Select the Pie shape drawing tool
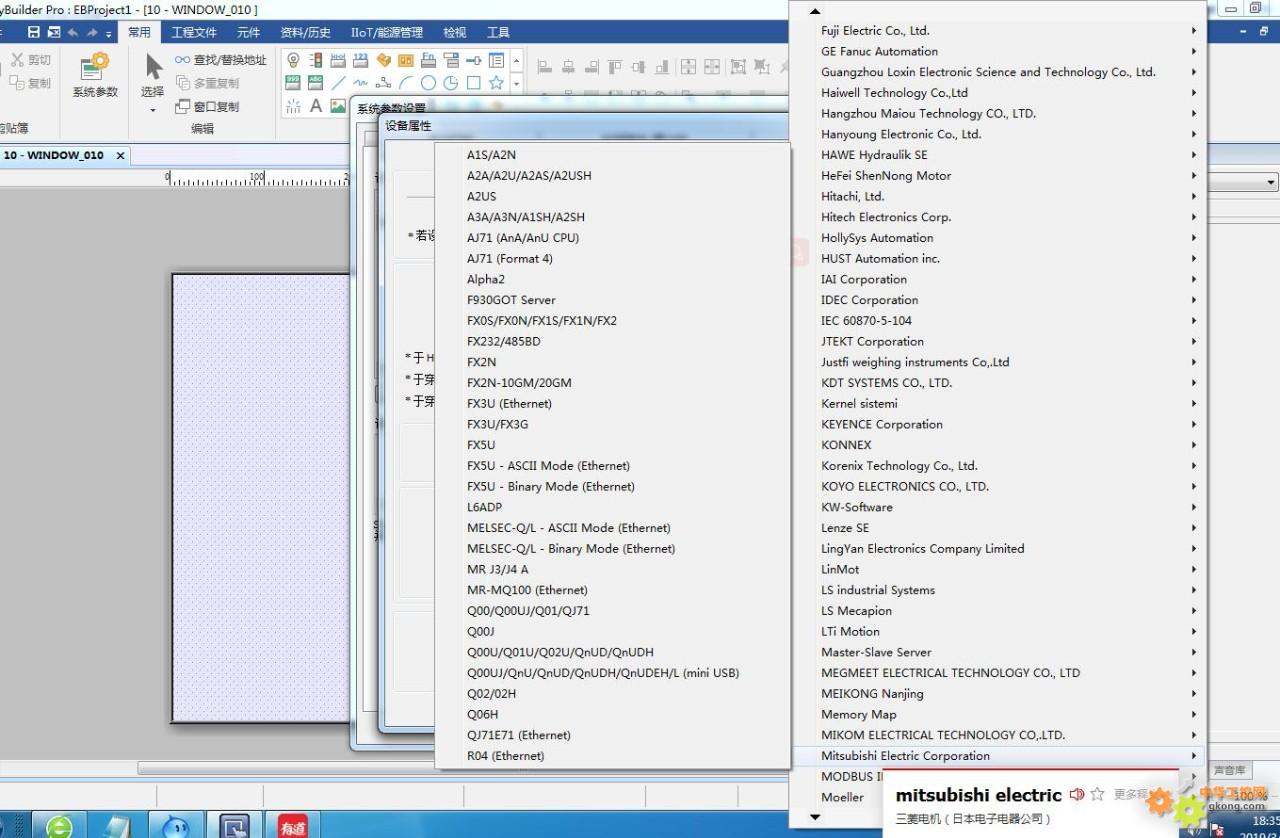The image size is (1280, 838). 451,83
